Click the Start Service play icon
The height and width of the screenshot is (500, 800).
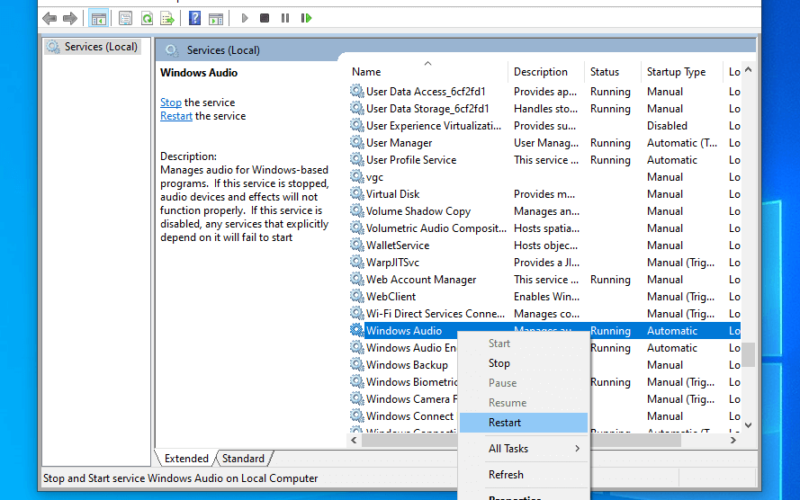244,18
